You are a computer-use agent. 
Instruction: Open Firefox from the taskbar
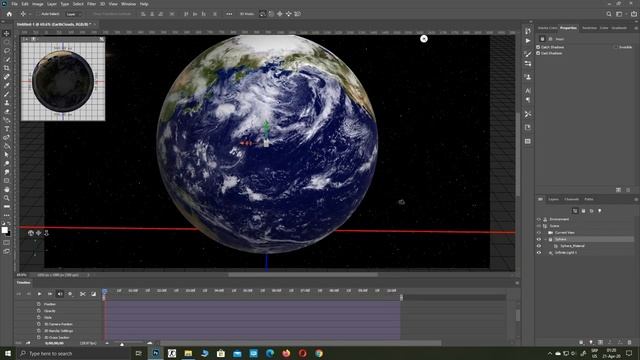286,353
